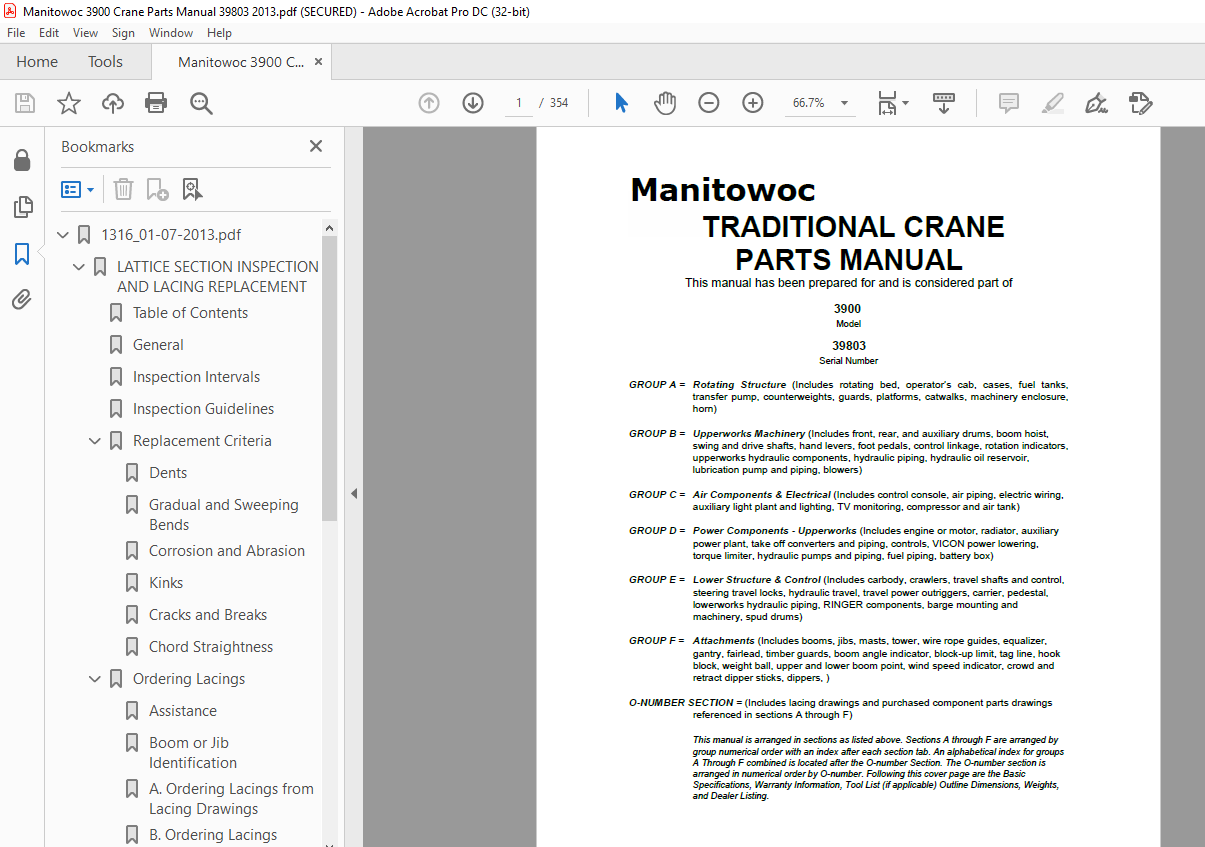Open A. Ordering Lacings from Drawings bookmark
Viewport: 1205px width, 847px height.
(x=231, y=799)
